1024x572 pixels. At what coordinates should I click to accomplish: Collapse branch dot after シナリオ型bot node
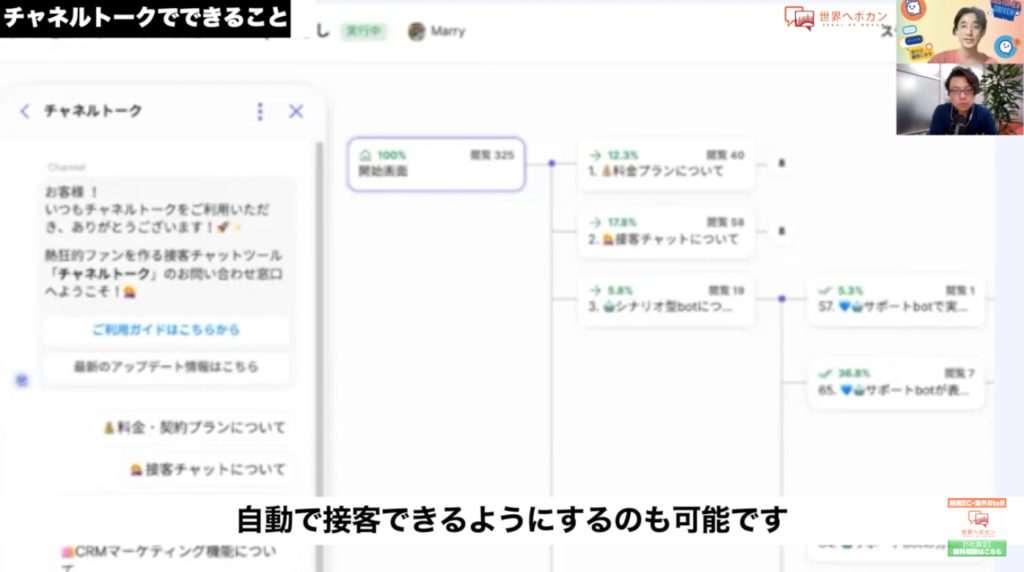(782, 298)
